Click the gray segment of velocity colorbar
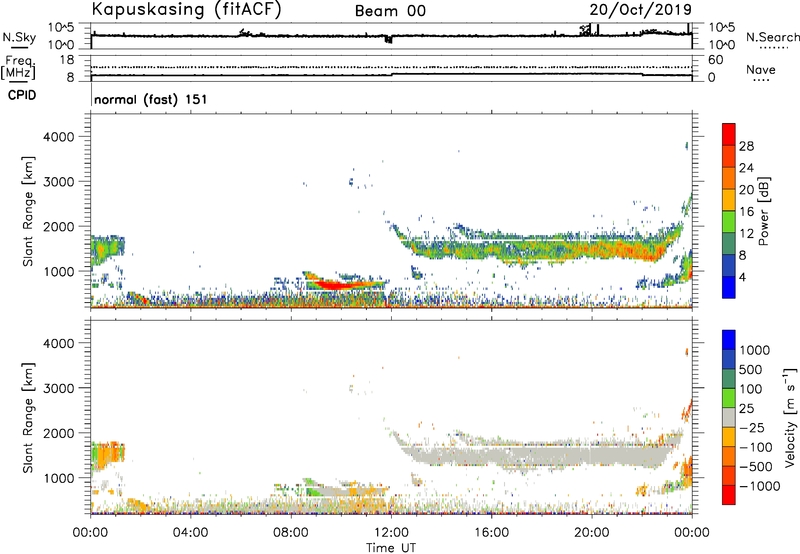Viewport: 800px width, 554px height. pyautogui.click(x=729, y=417)
